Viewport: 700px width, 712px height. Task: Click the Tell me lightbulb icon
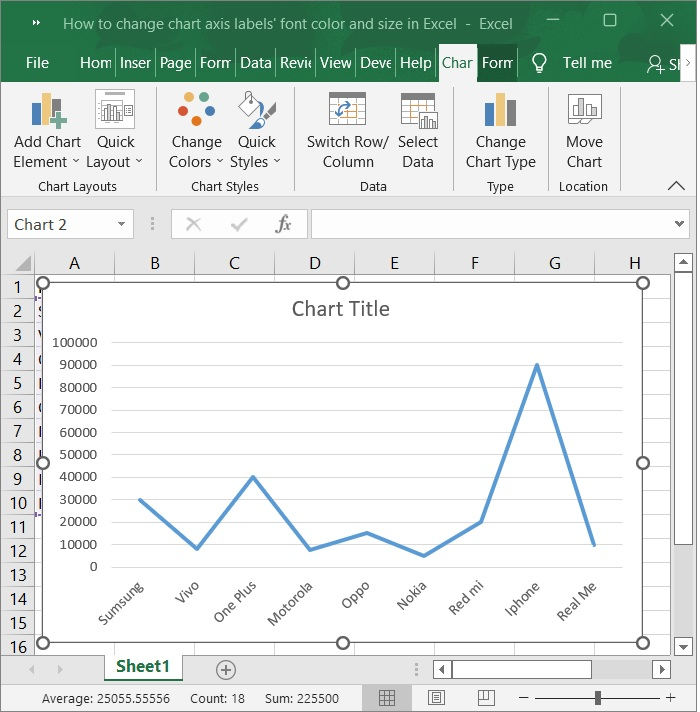(539, 63)
